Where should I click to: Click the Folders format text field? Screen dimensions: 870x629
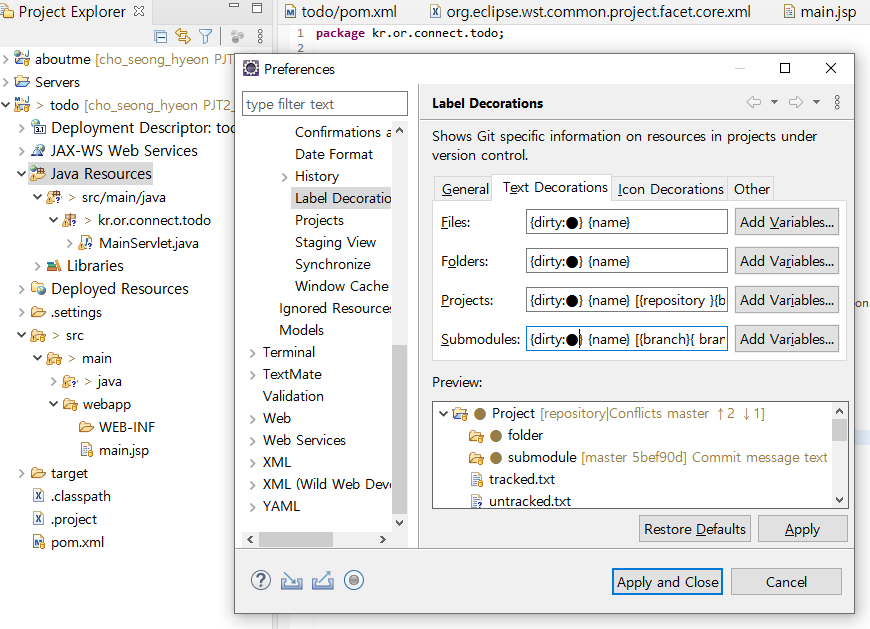626,261
